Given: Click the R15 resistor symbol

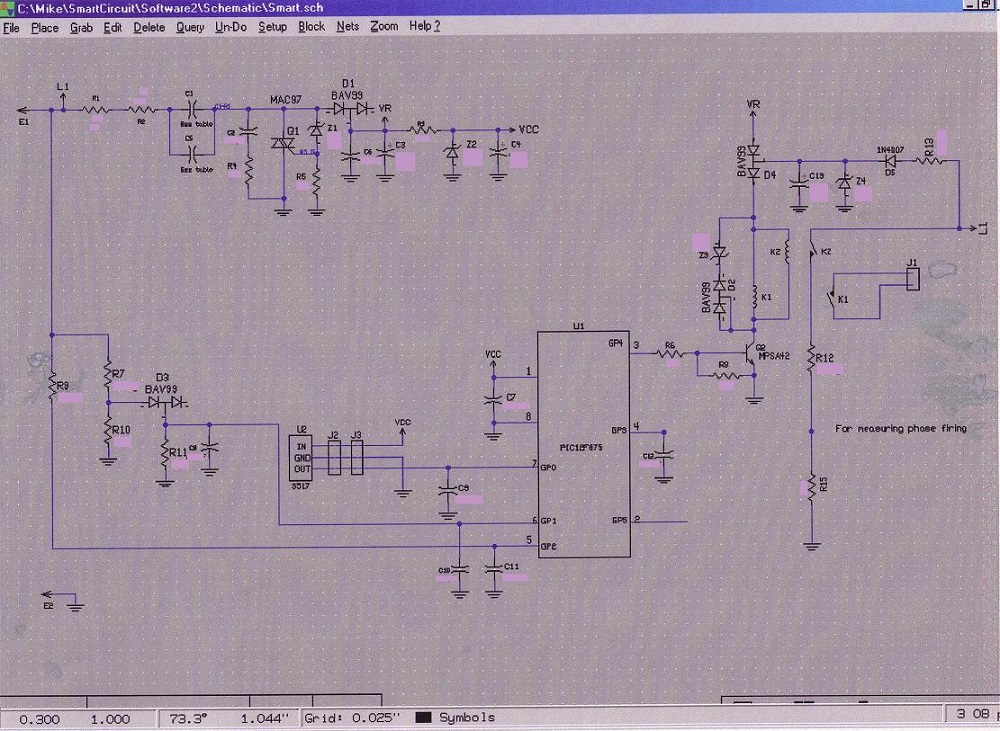Looking at the screenshot, I should click(x=812, y=487).
